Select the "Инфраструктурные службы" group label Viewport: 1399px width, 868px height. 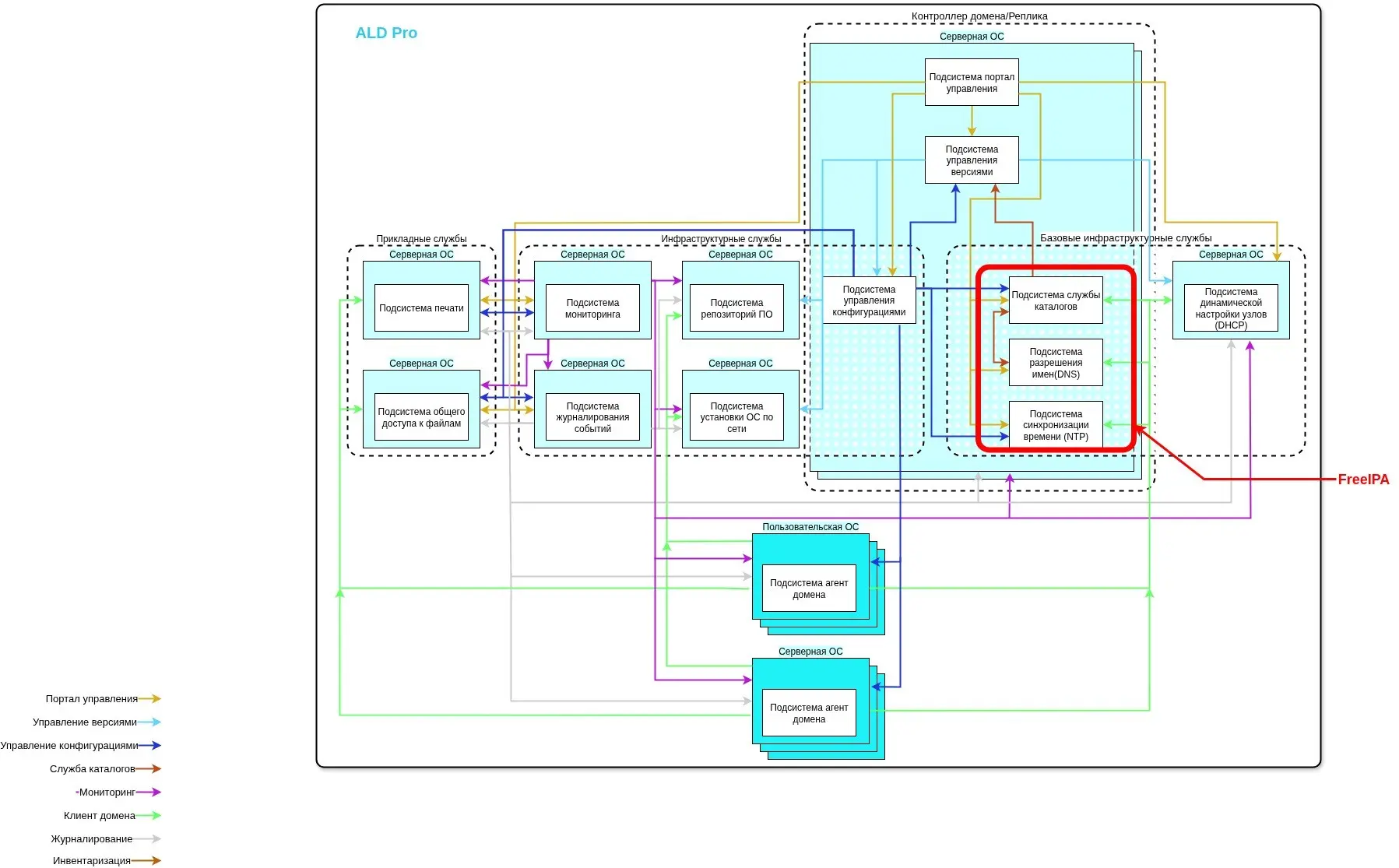click(x=721, y=239)
